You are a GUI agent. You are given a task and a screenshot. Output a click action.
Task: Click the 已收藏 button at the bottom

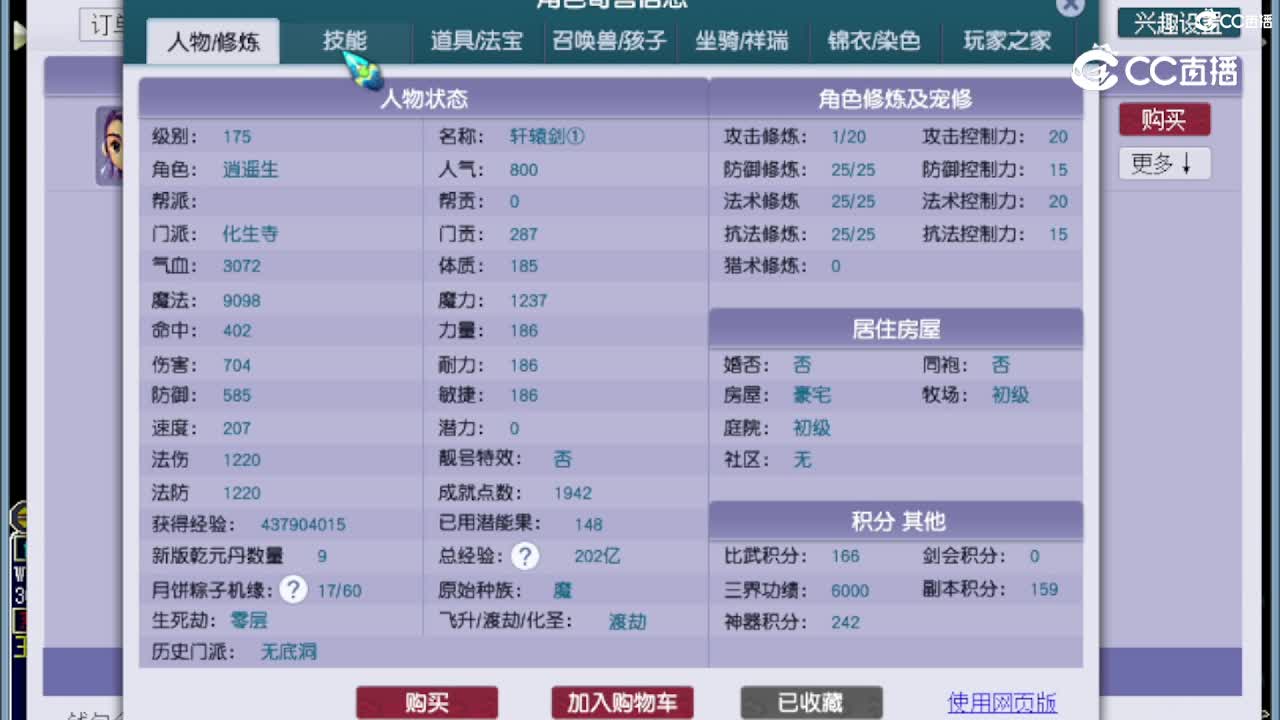[811, 703]
